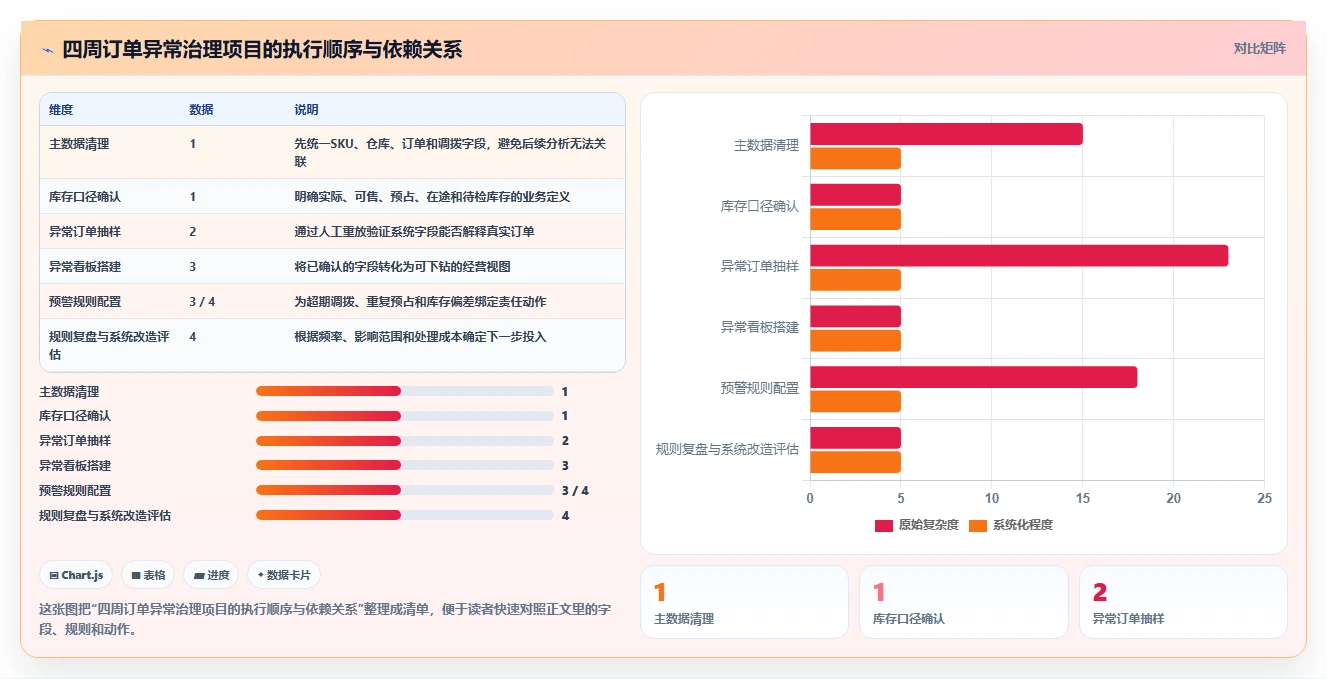
Task: Click the 规则复盘与系统改造评估 progress bar
Action: click(404, 515)
